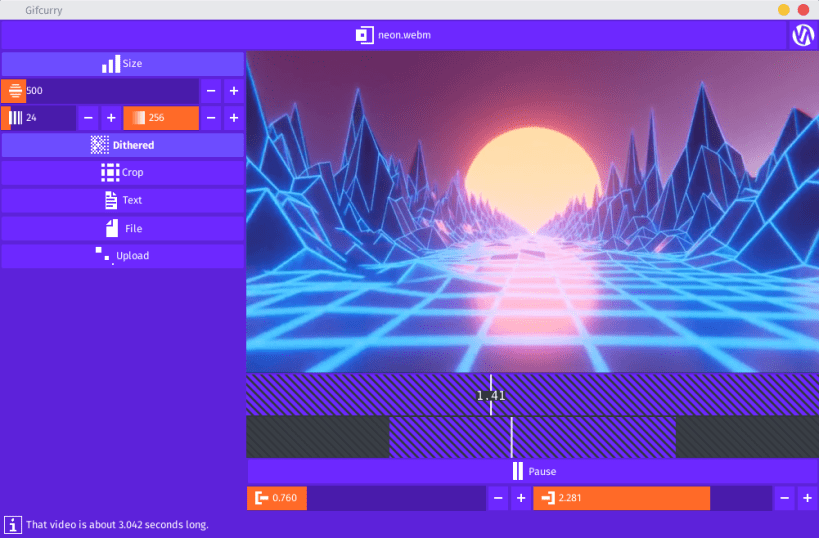Click the Text document icon
The width and height of the screenshot is (819, 538).
pos(111,200)
